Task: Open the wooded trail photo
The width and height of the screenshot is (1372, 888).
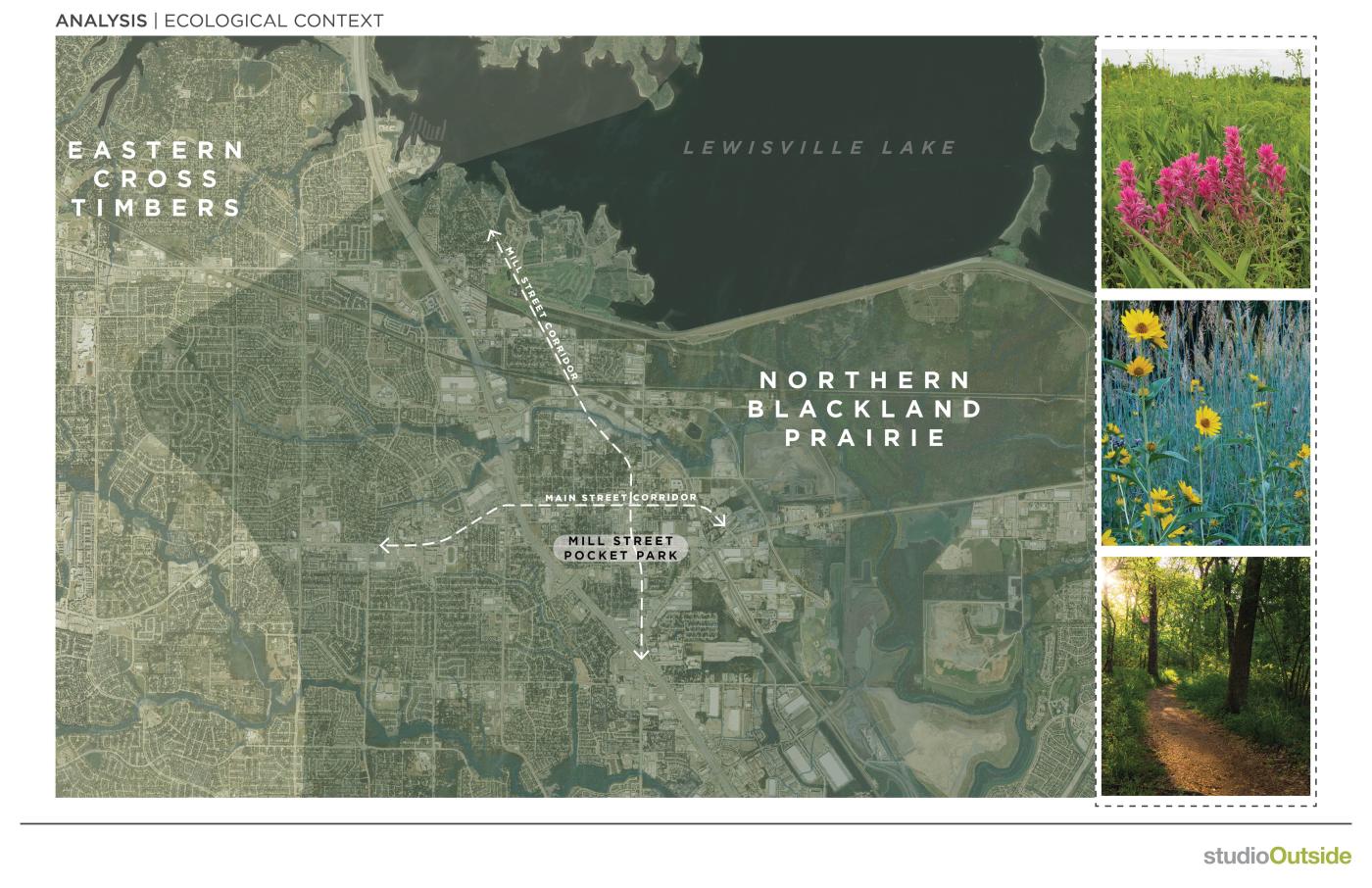Action: pyautogui.click(x=1205, y=676)
